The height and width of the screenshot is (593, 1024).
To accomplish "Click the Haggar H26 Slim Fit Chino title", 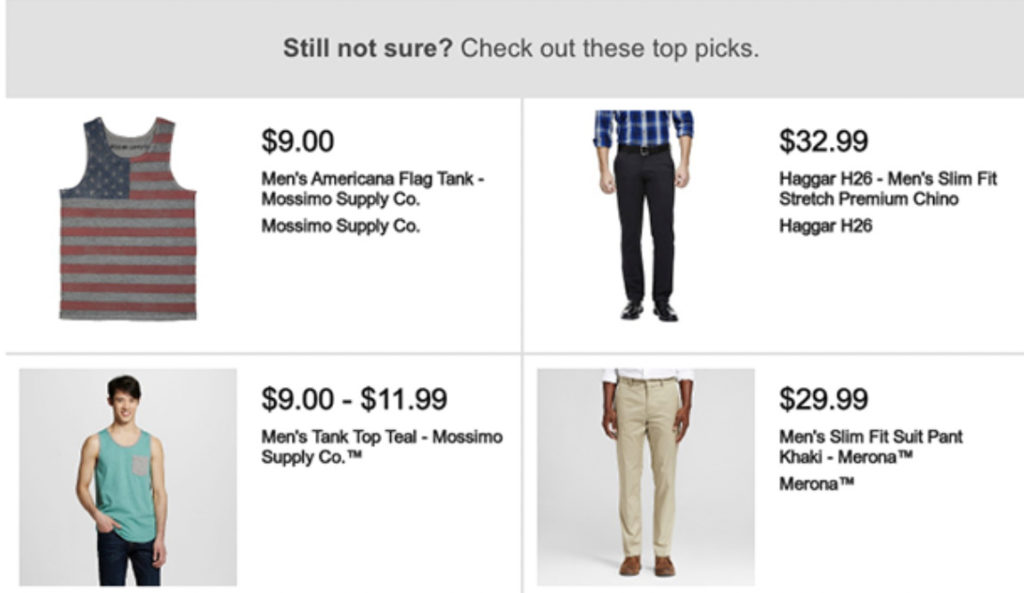I will coord(888,189).
